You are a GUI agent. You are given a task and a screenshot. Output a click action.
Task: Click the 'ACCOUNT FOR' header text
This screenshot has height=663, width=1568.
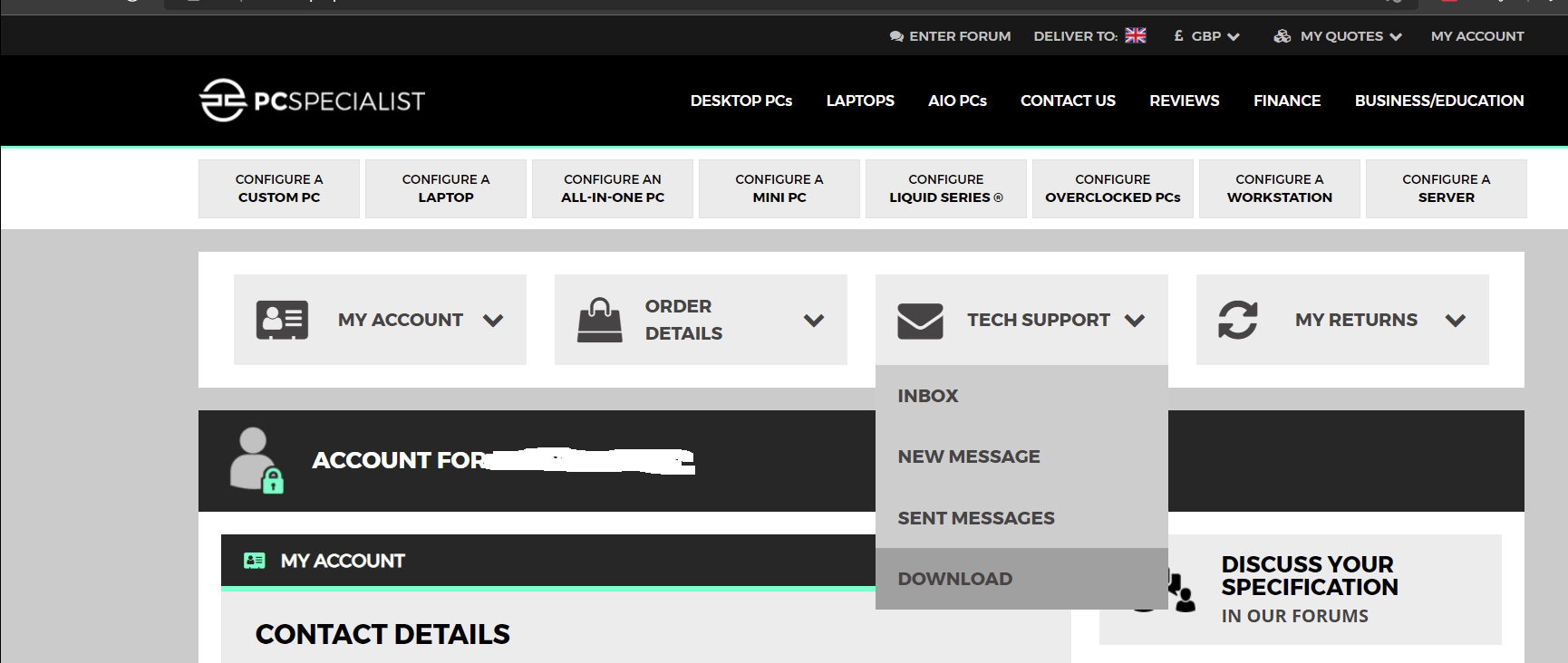pyautogui.click(x=400, y=460)
